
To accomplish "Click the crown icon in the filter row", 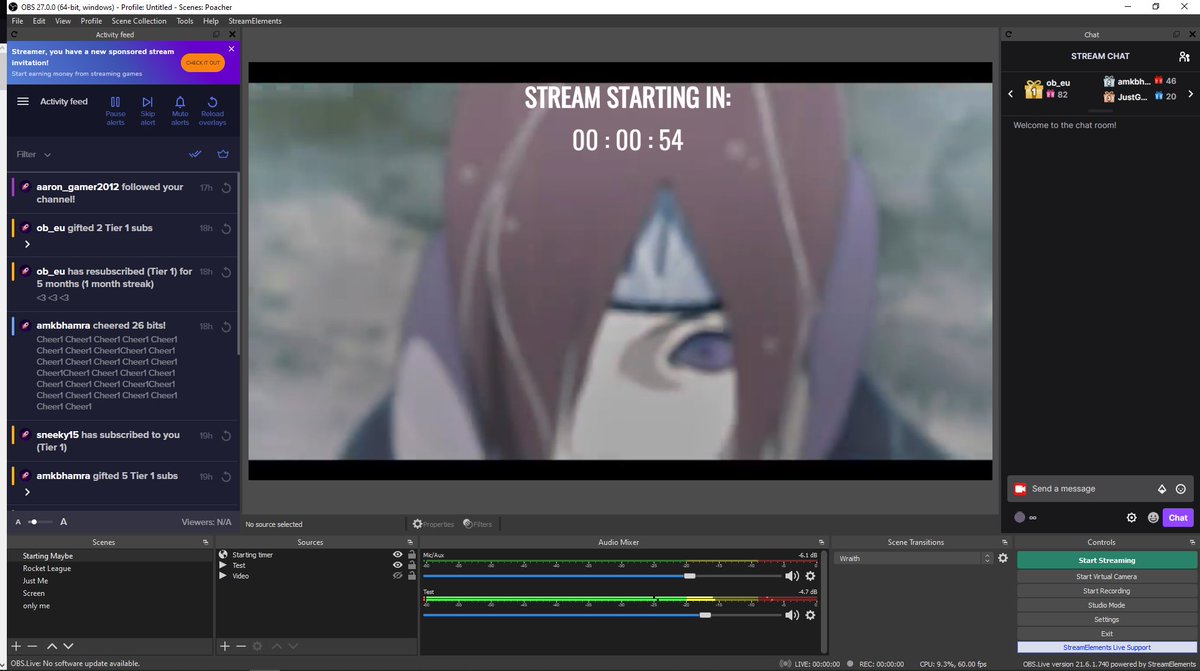I will pyautogui.click(x=223, y=154).
